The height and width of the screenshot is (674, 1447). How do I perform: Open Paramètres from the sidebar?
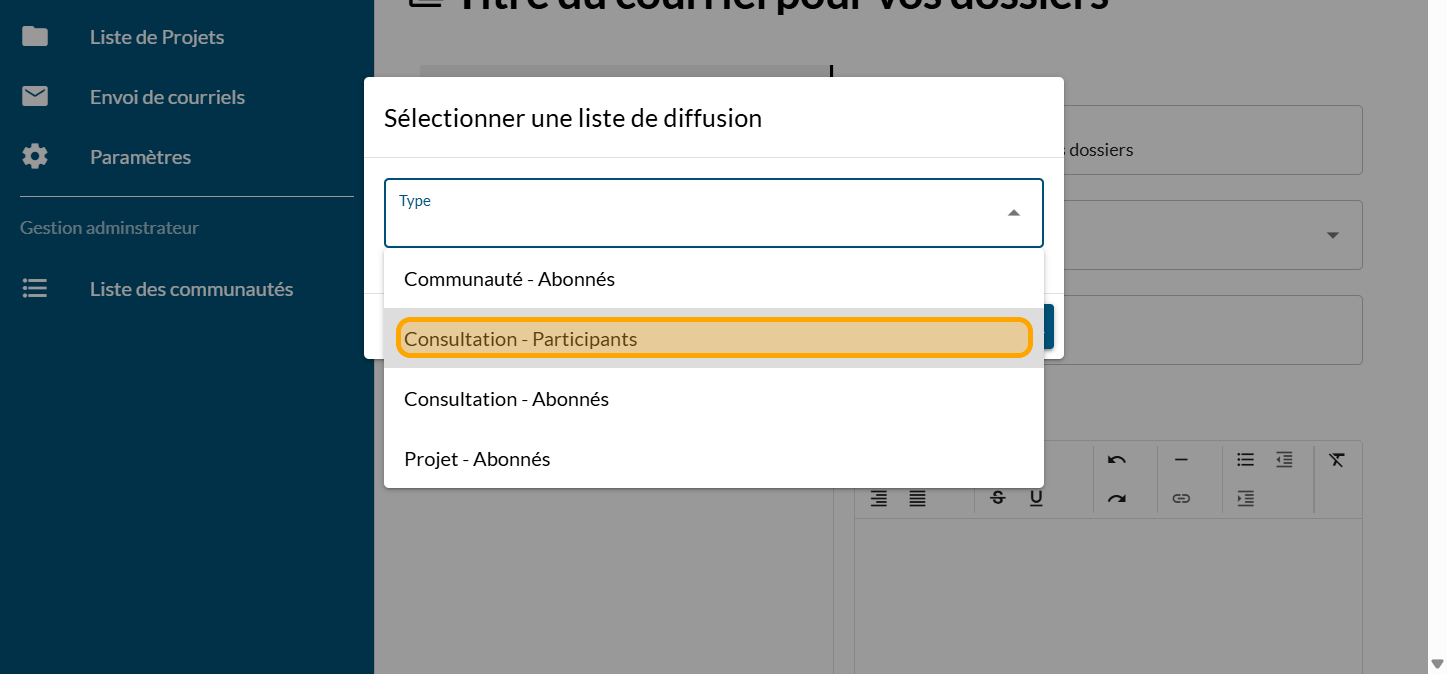pyautogui.click(x=140, y=157)
